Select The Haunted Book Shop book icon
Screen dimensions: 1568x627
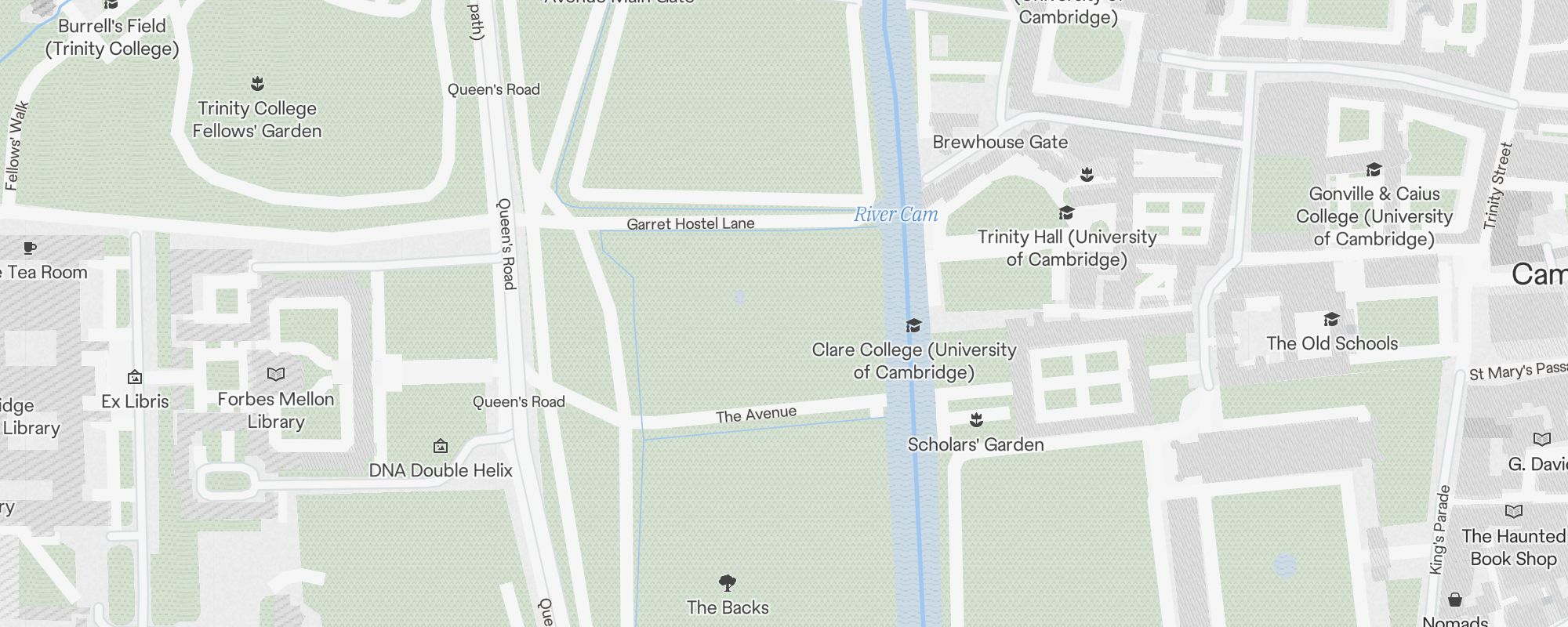point(1514,512)
